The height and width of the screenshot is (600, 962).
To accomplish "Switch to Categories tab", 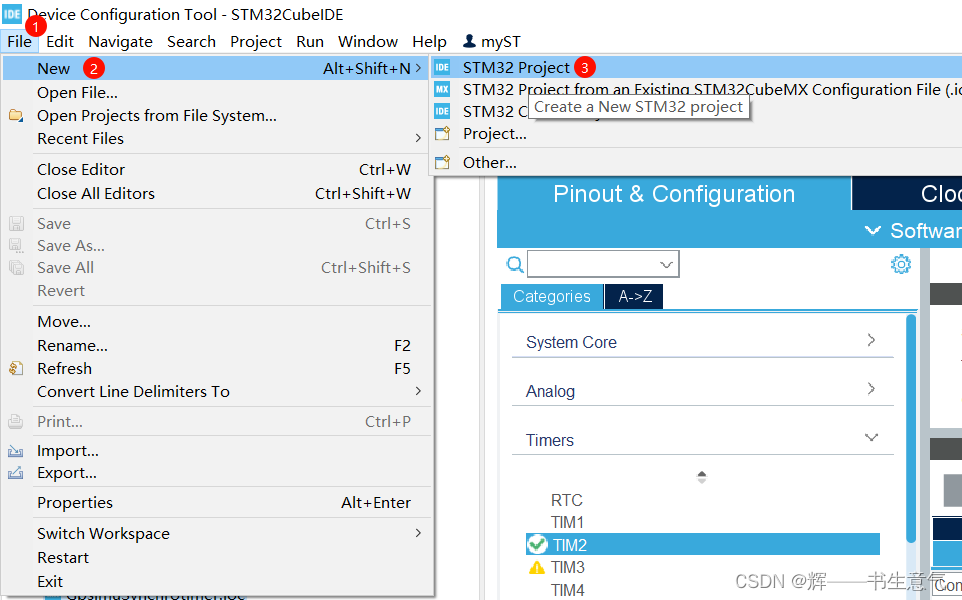I will 552,296.
